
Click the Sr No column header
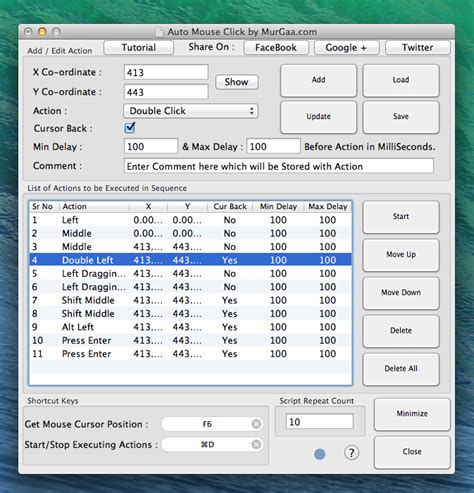pyautogui.click(x=44, y=207)
